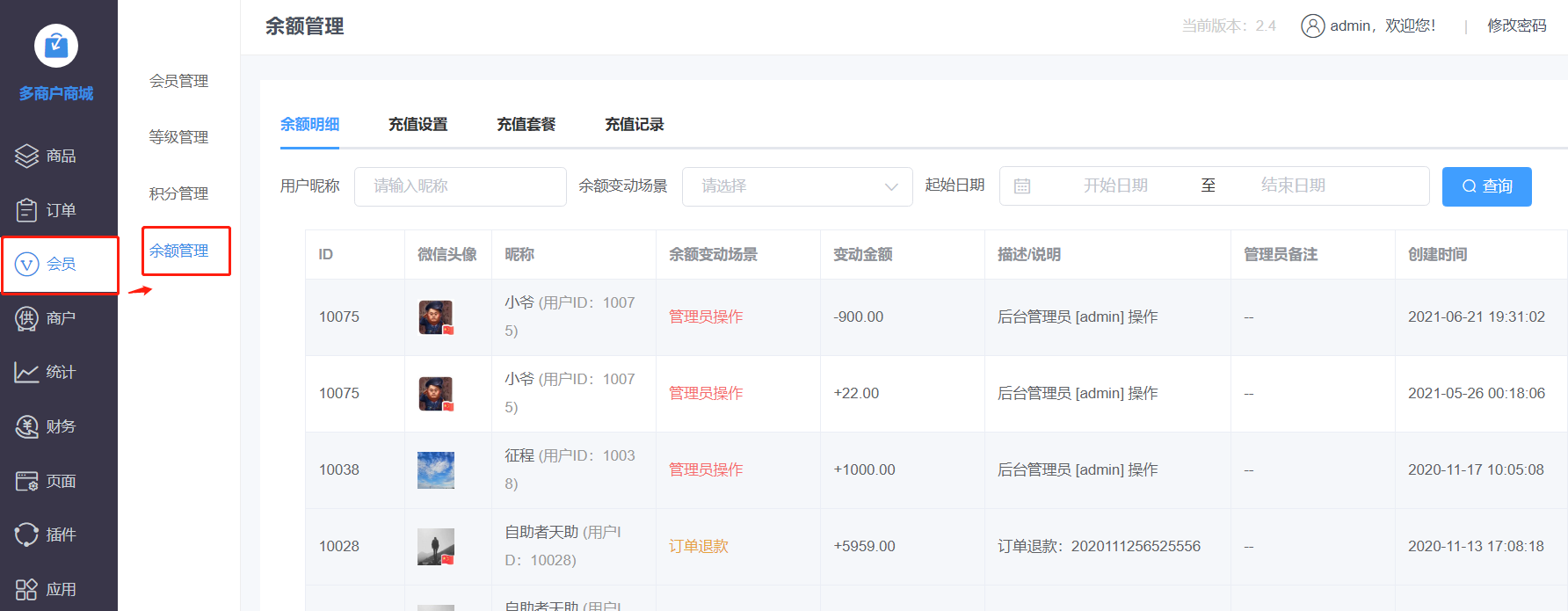Viewport: 1568px width, 611px height.
Task: Open the 统计 chart icon in sidebar
Action: click(x=26, y=372)
